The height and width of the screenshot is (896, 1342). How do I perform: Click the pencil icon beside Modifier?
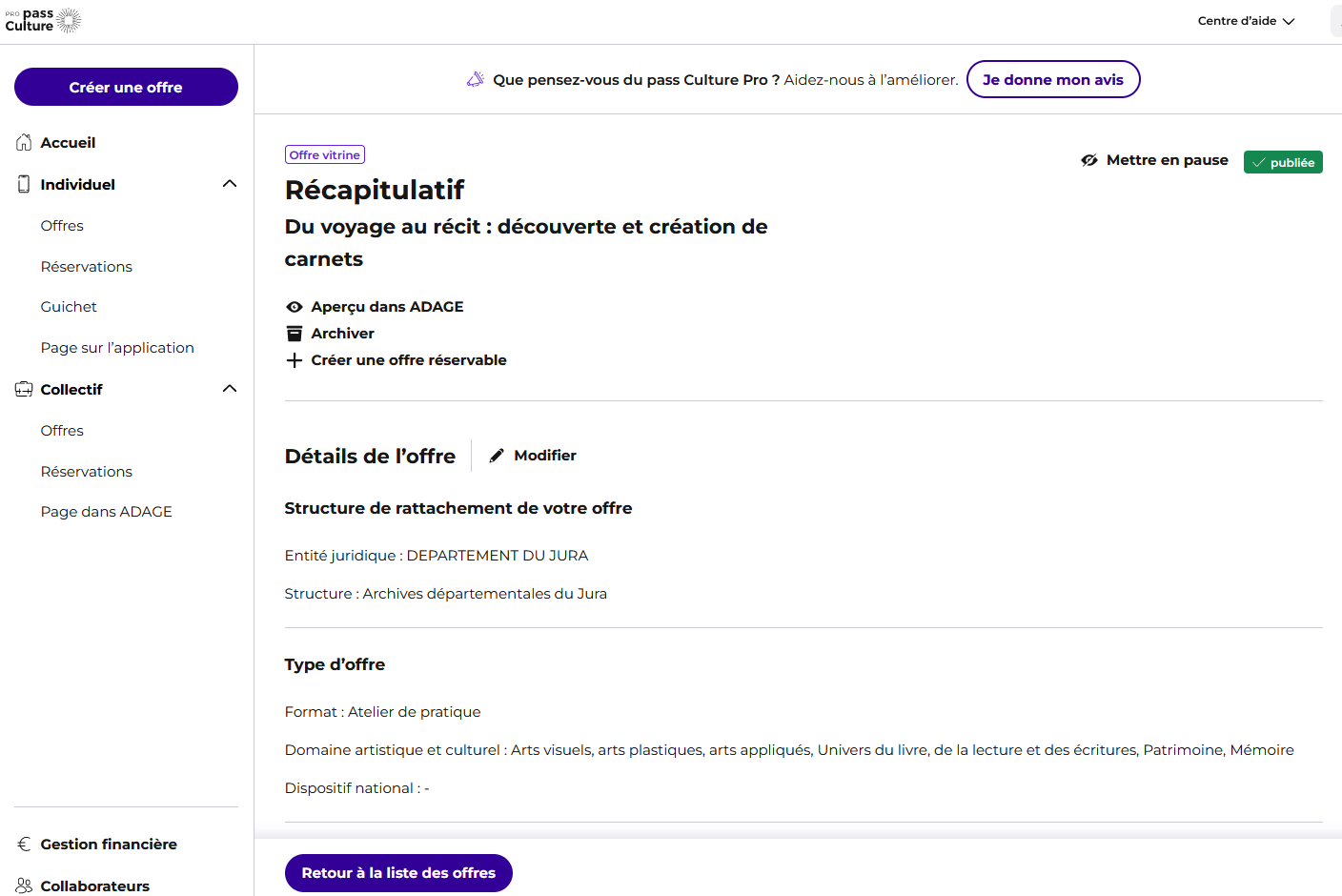click(497, 456)
